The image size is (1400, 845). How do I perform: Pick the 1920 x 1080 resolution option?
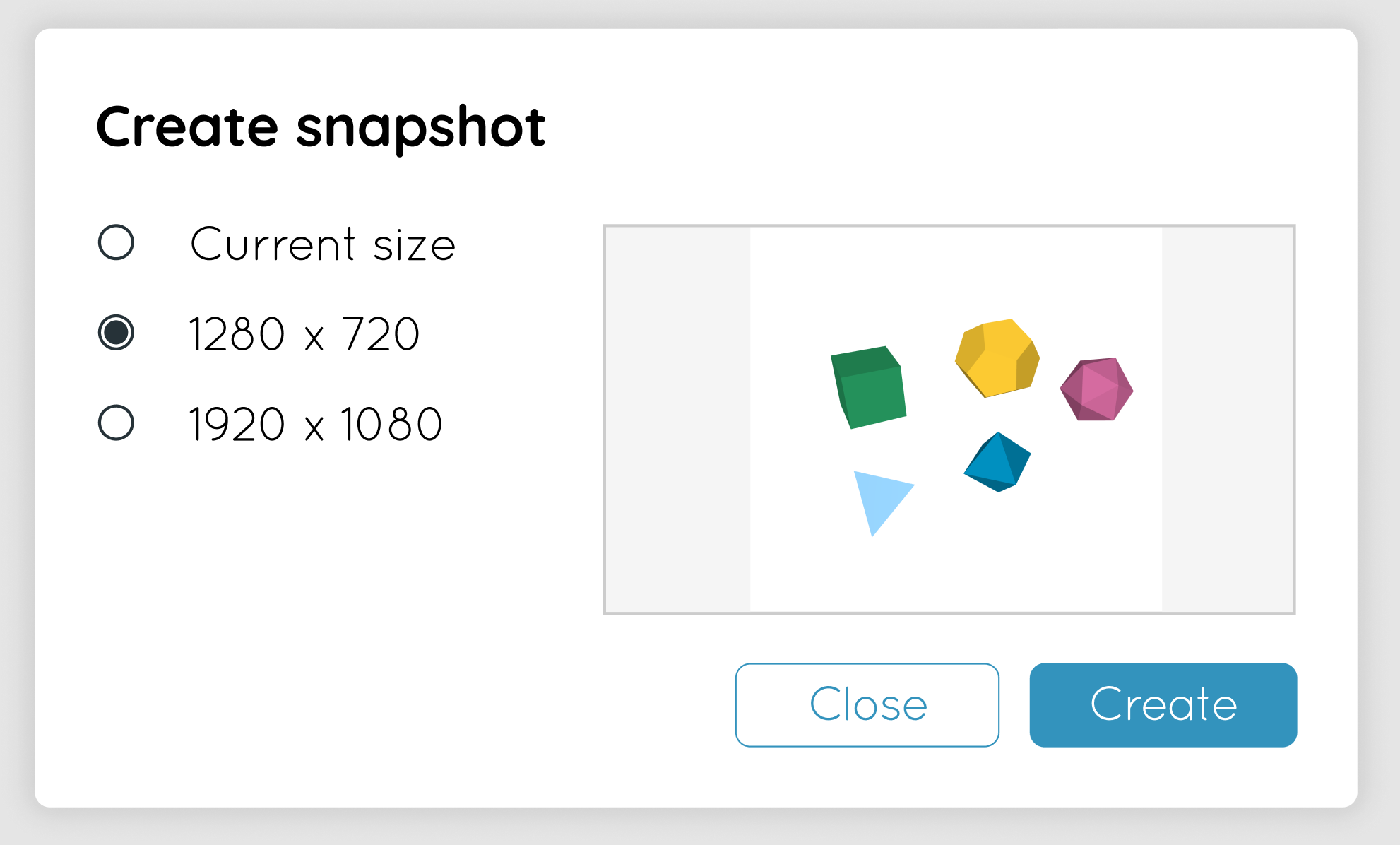[117, 421]
